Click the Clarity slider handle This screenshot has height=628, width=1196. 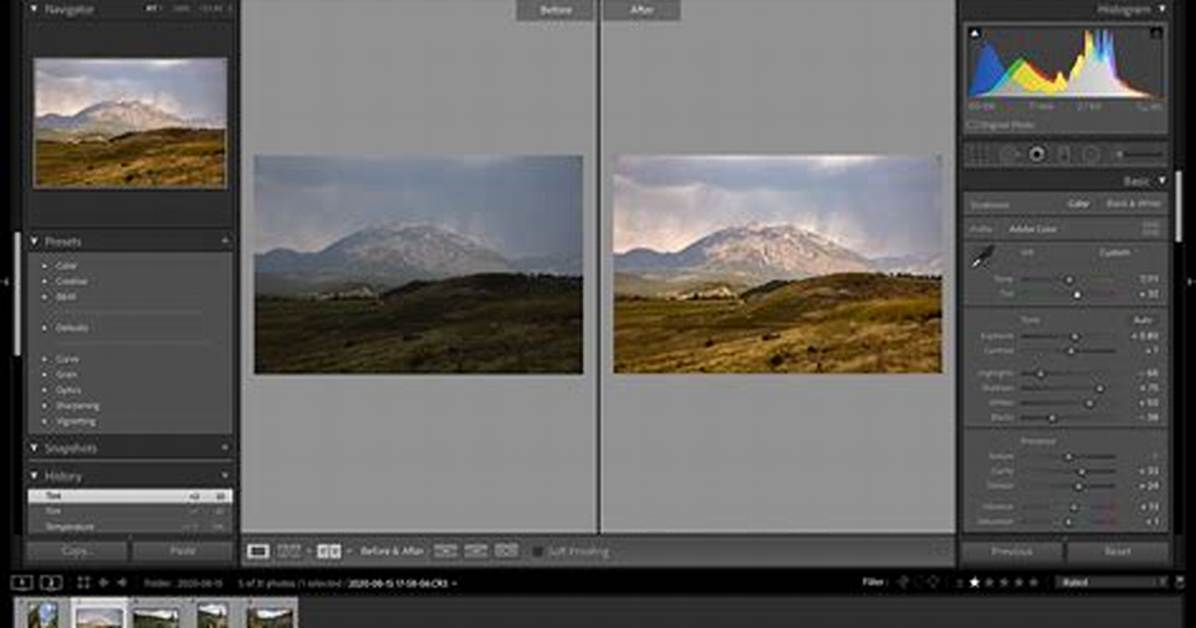[1082, 472]
